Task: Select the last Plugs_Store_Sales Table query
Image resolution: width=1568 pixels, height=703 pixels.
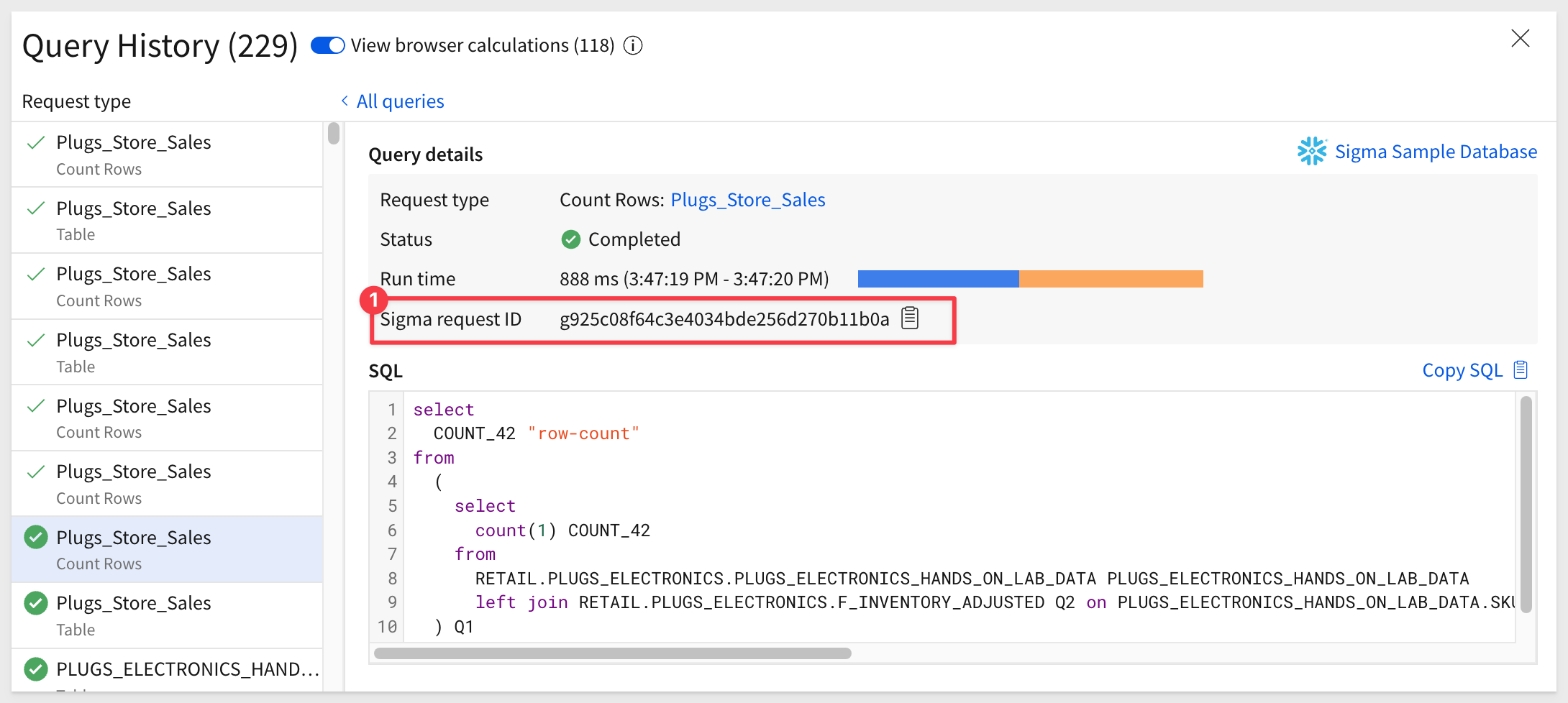Action: tap(167, 616)
